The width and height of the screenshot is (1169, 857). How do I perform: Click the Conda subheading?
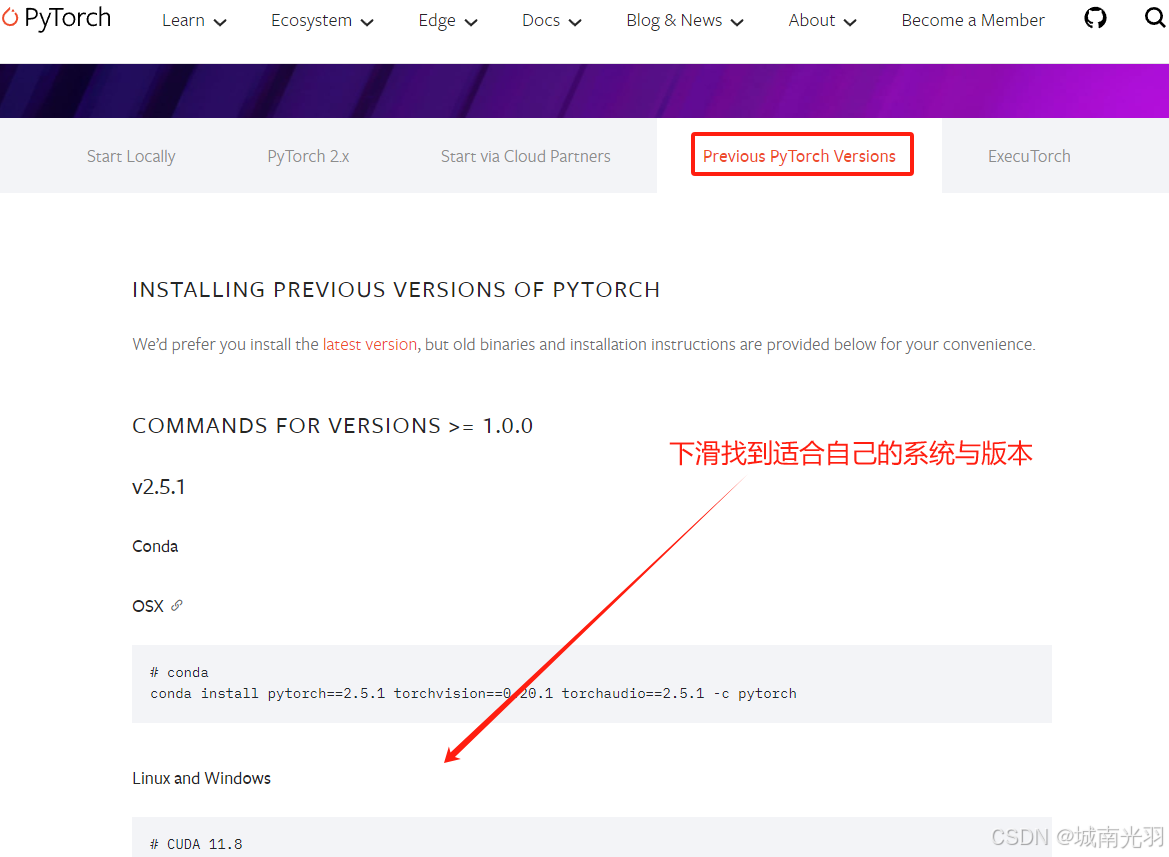point(155,546)
